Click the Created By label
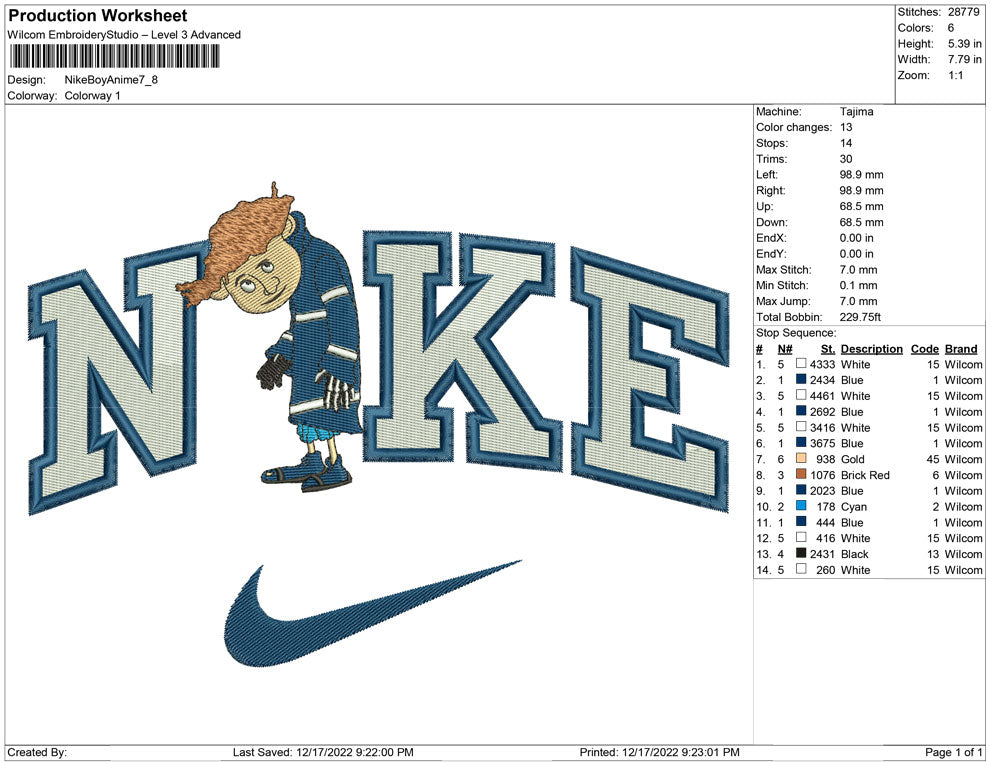The image size is (990, 762). 37,752
